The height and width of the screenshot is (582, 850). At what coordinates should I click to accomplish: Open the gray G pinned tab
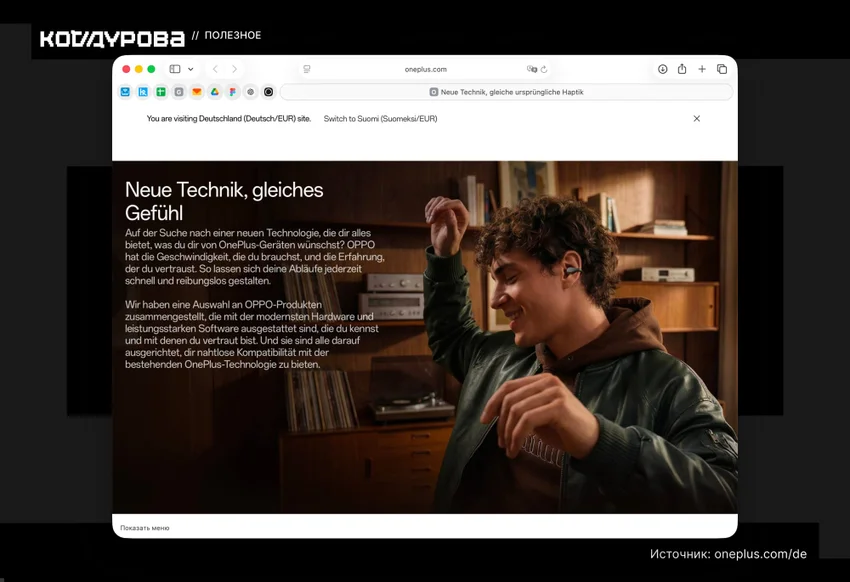(179, 92)
